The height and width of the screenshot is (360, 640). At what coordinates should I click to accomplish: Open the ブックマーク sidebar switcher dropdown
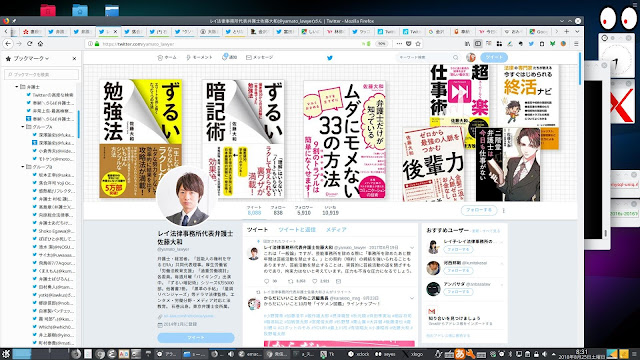(x=31, y=58)
